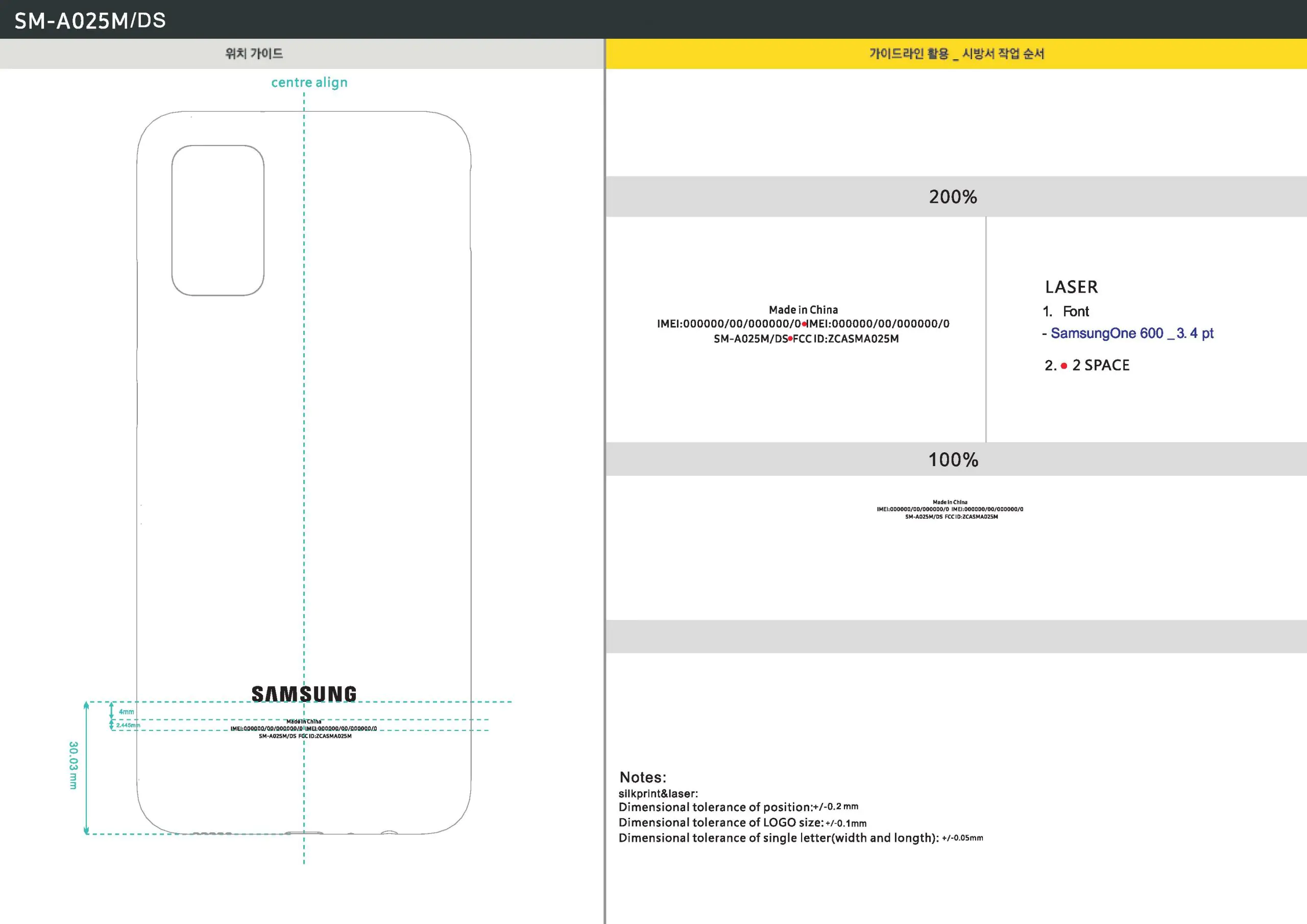Select the FCC ID line in the 200% sample
Image resolution: width=1307 pixels, height=924 pixels.
(806, 339)
